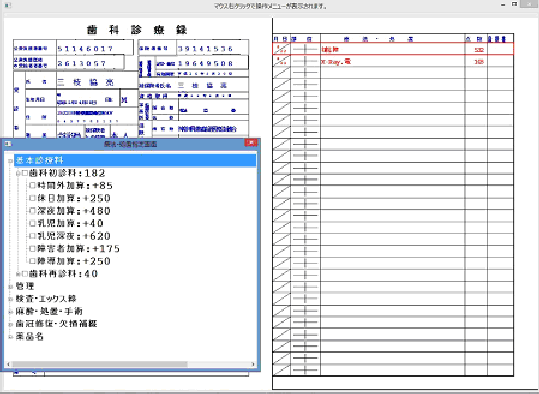Image resolution: width=539 pixels, height=394 pixels.
Task: Click the date cell of the X-Ray row
Action: (281, 61)
